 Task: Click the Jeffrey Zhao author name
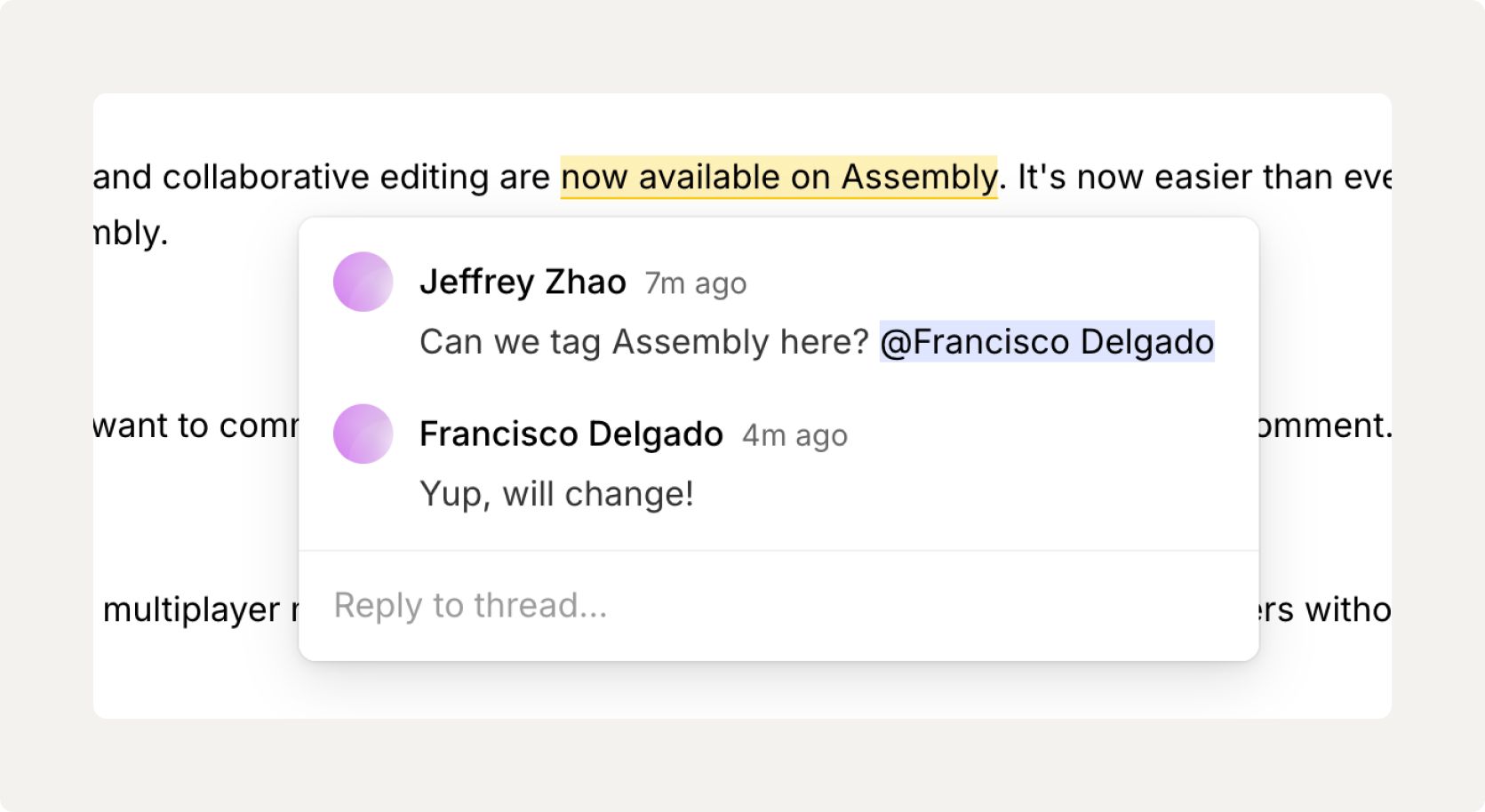[523, 282]
